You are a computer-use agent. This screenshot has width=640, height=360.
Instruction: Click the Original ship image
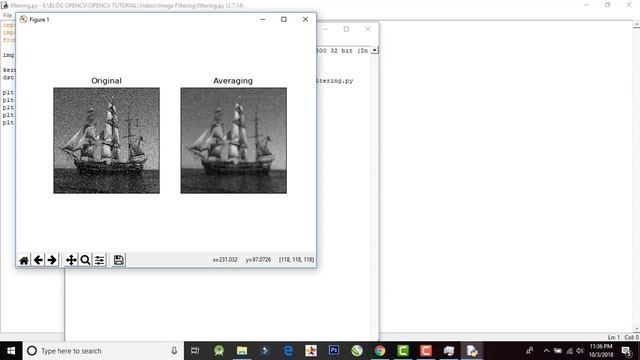point(107,140)
